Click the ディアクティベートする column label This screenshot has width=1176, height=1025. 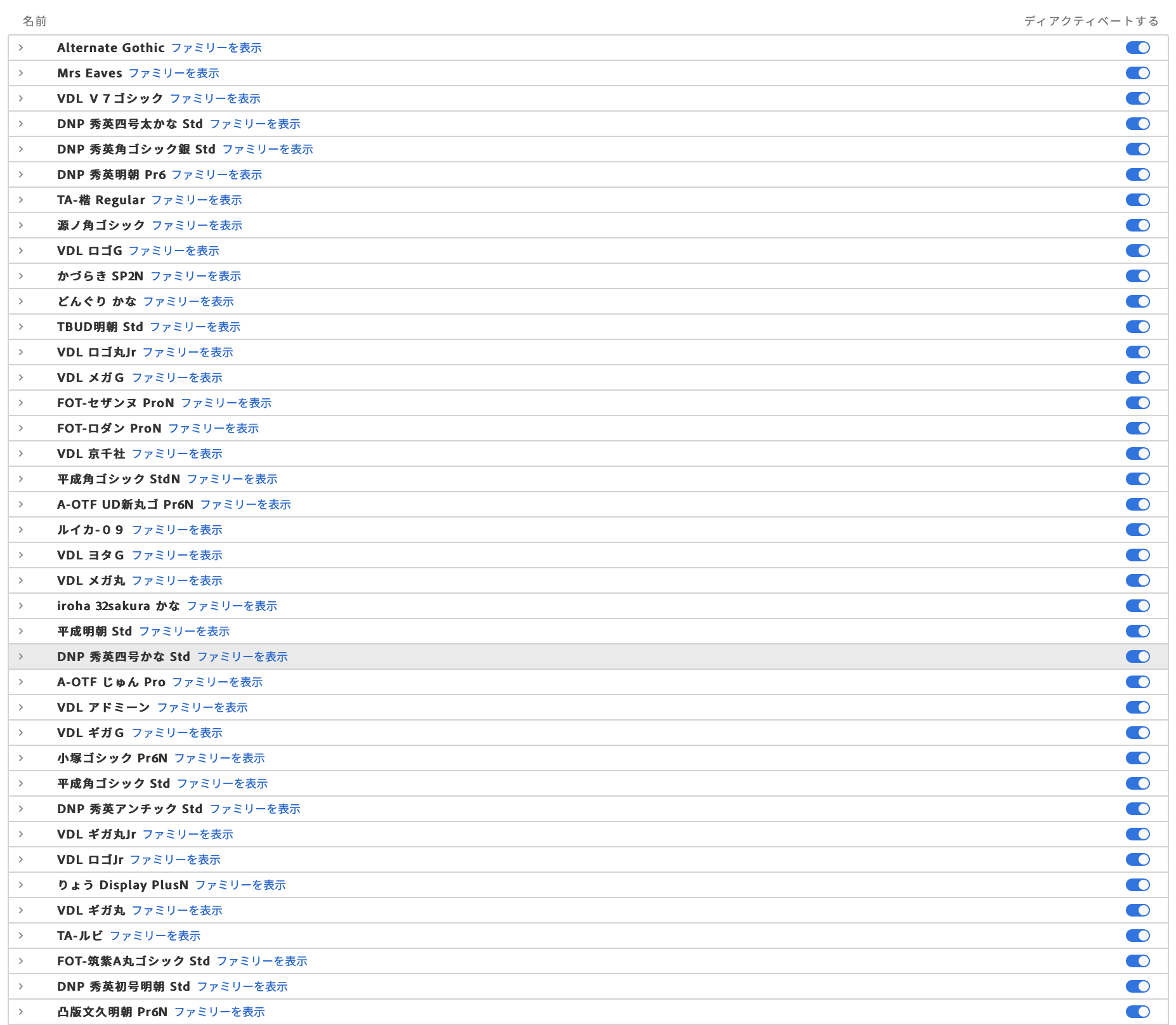(1090, 21)
